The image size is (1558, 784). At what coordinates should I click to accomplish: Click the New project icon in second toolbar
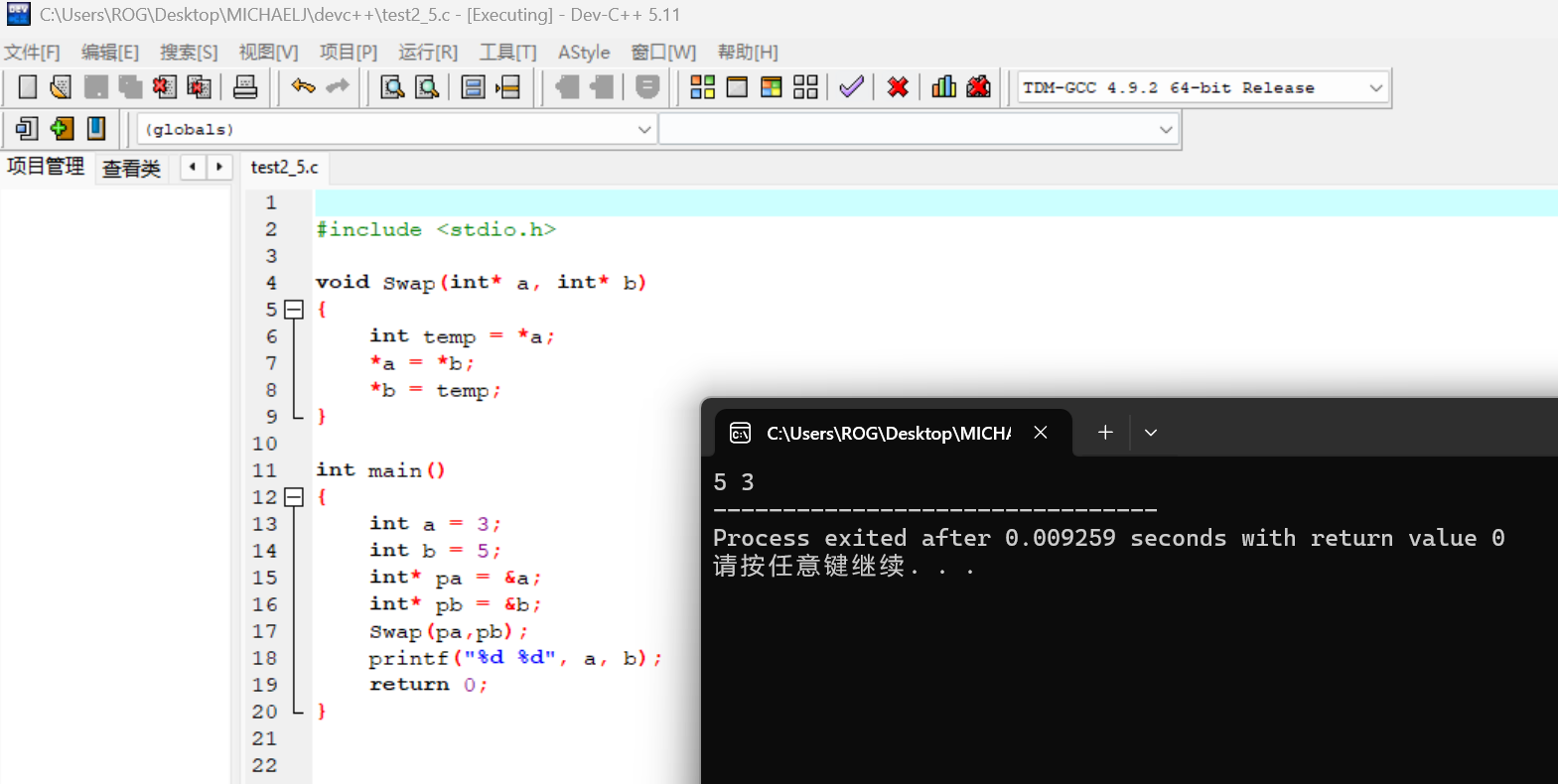(x=27, y=128)
